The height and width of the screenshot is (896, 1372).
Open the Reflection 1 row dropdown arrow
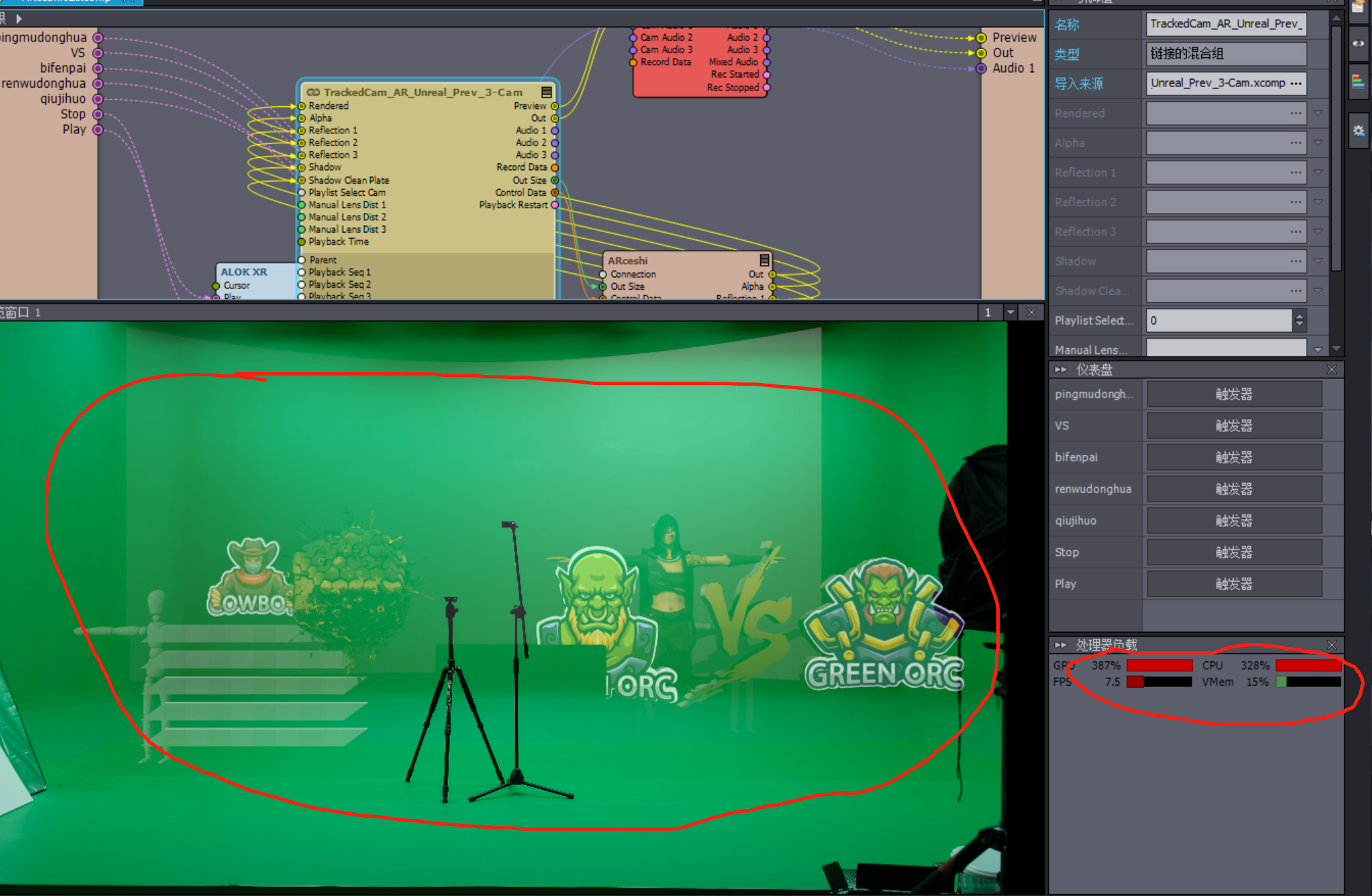pyautogui.click(x=1318, y=172)
